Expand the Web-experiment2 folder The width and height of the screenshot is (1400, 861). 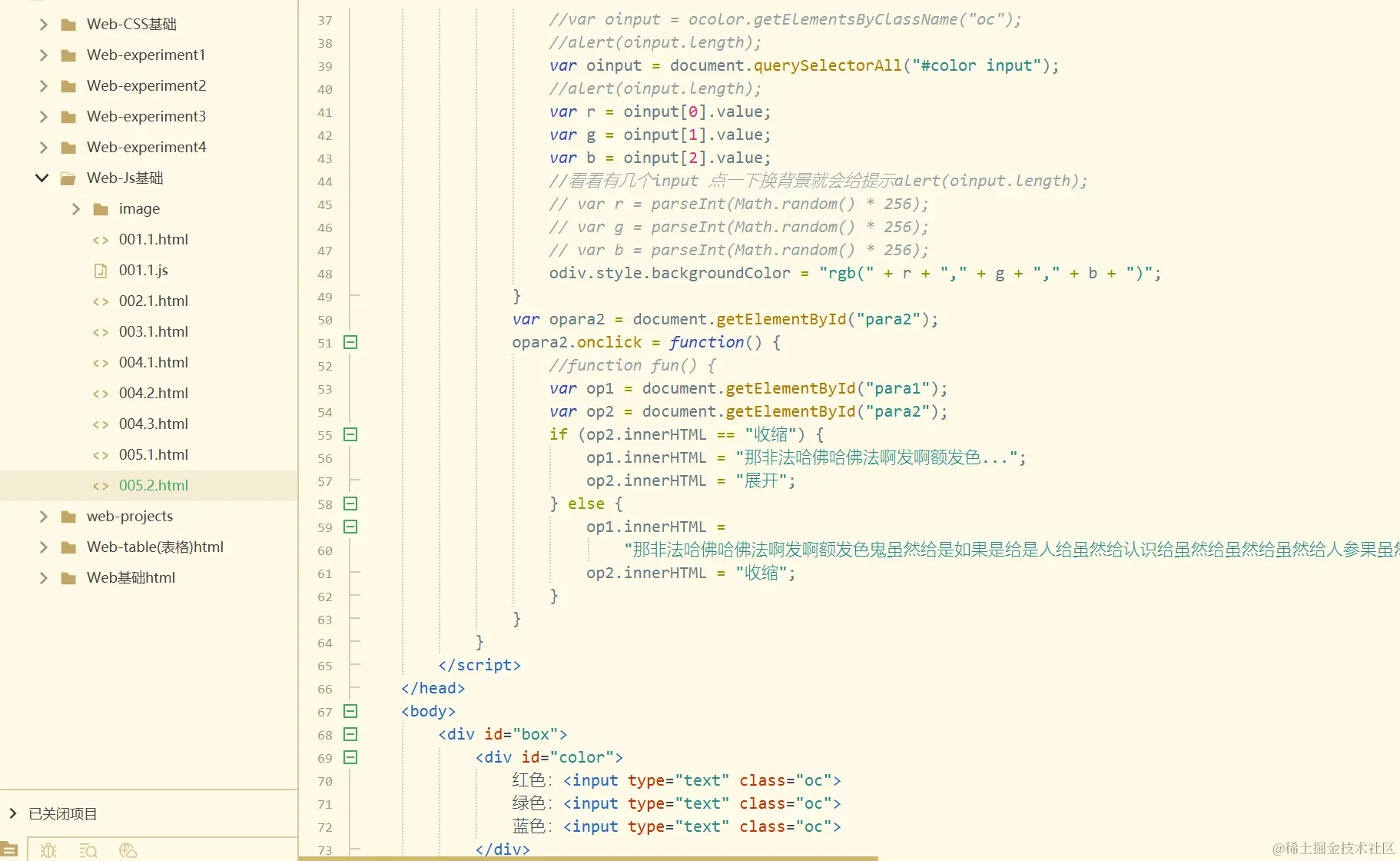pos(43,86)
